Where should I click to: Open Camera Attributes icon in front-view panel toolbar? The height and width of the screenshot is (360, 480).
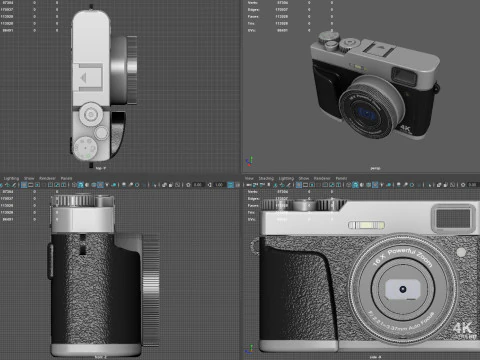point(262,185)
